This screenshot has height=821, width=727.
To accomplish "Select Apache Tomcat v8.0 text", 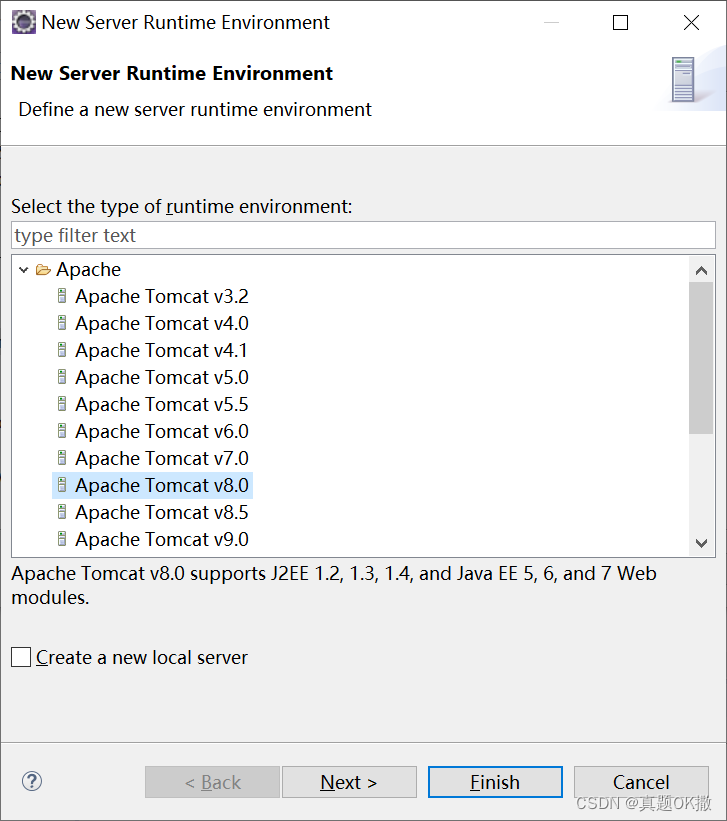I will pyautogui.click(x=162, y=486).
